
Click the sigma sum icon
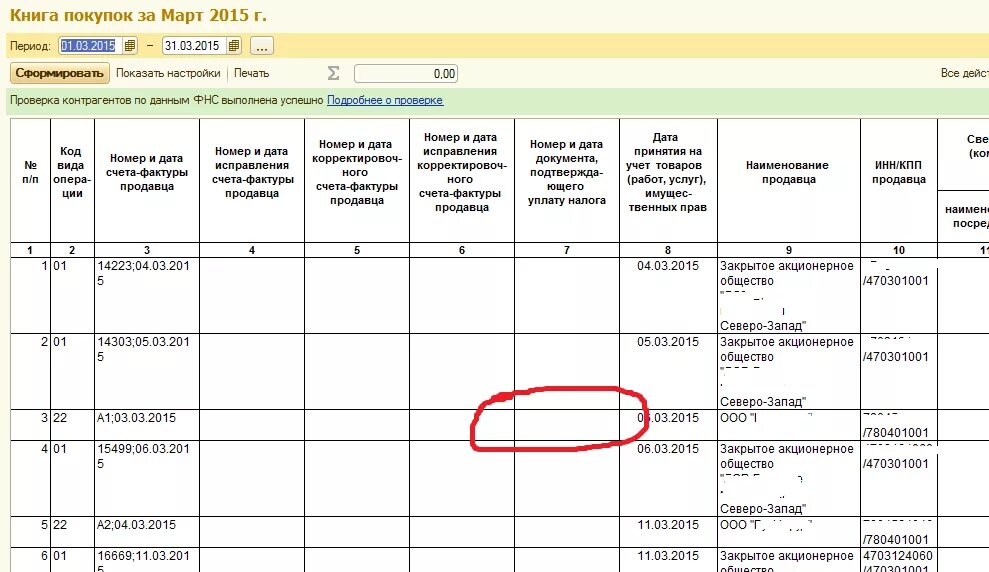click(333, 73)
